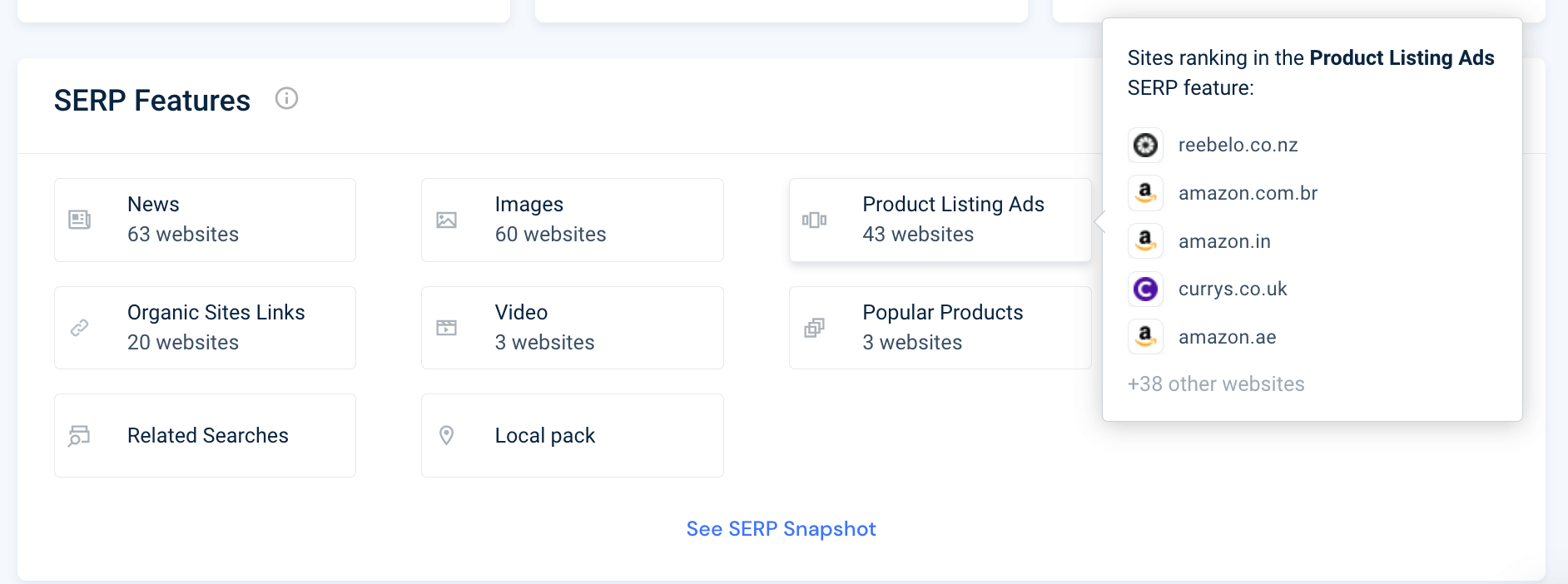
Task: Select the News 63 websites card
Action: 205,220
